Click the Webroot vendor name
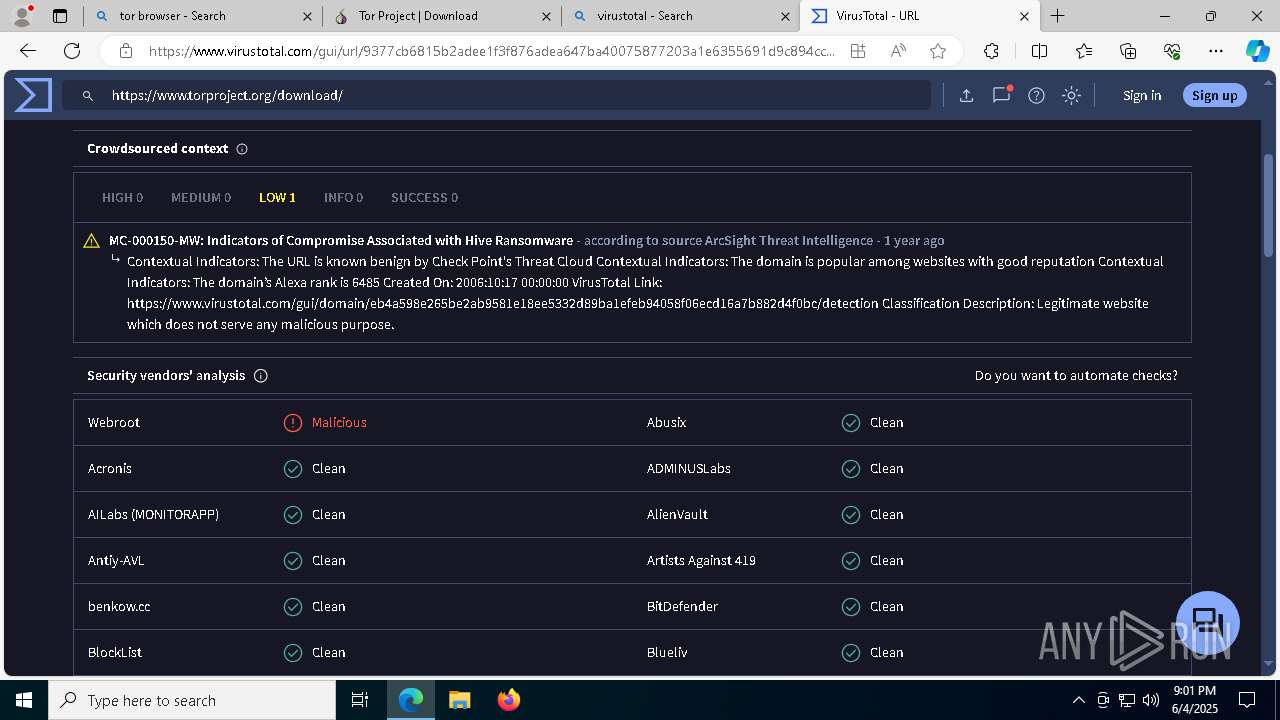The width and height of the screenshot is (1280, 720). click(114, 423)
